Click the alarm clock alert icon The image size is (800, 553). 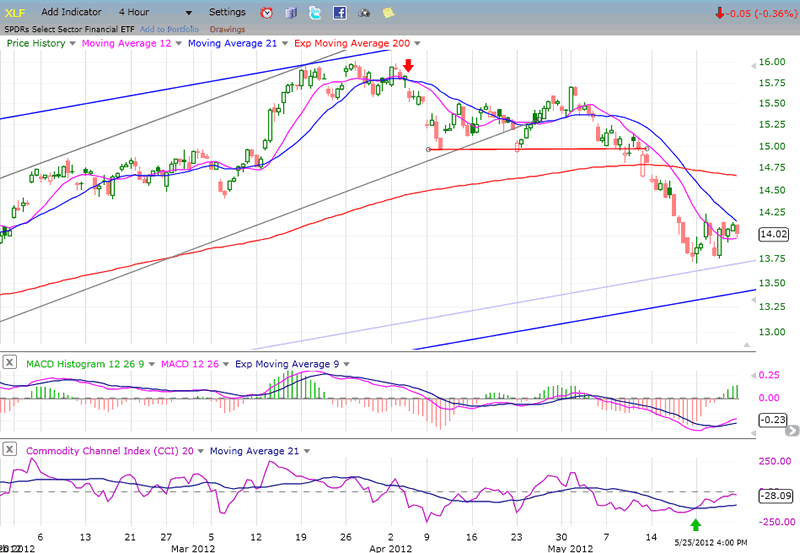[267, 13]
